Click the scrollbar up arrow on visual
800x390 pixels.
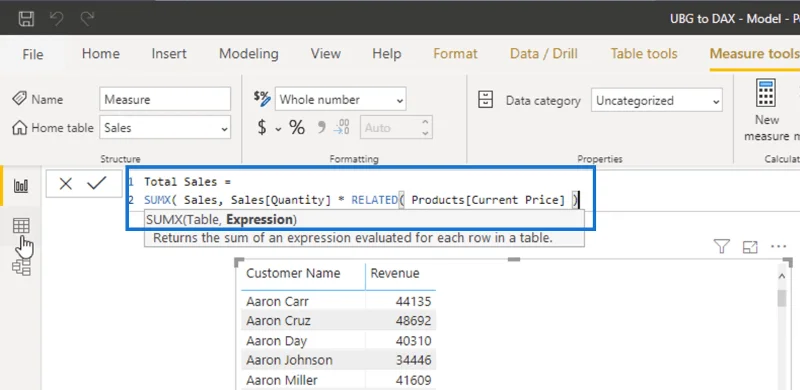782,276
